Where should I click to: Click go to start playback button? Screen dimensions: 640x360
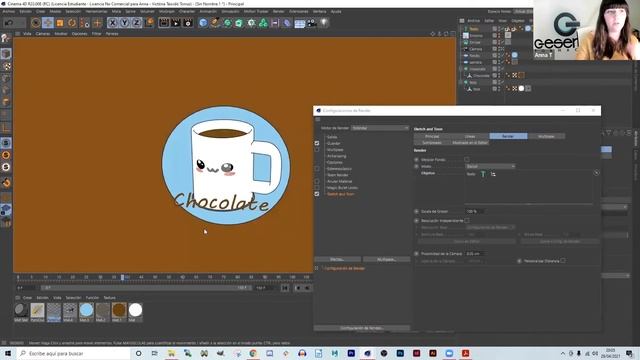[285, 288]
